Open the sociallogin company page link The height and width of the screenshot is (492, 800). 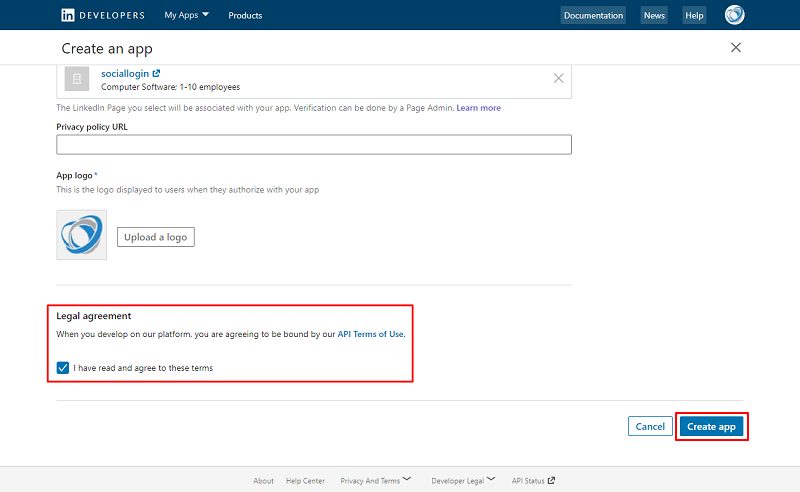(x=125, y=73)
